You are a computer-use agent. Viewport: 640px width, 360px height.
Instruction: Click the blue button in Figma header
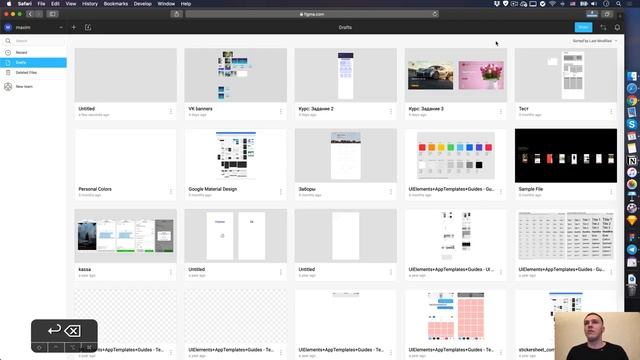[583, 27]
